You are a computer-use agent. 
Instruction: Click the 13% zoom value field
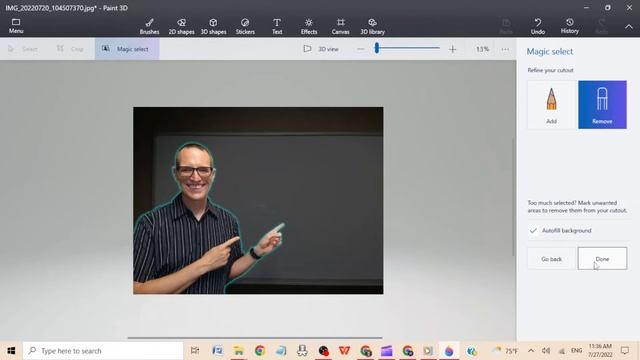pyautogui.click(x=482, y=49)
